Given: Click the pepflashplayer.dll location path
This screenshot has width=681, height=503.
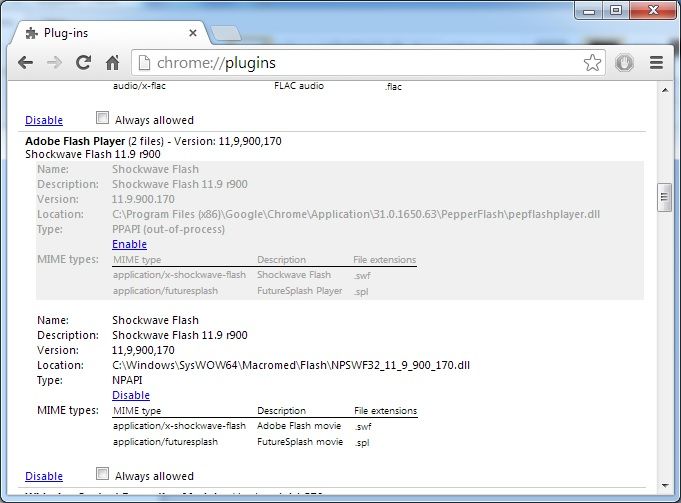Looking at the screenshot, I should (x=356, y=214).
